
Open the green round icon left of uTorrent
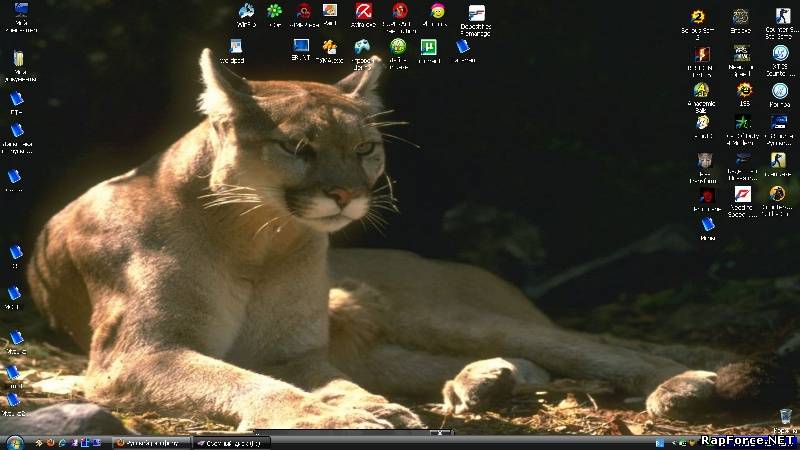pyautogui.click(x=398, y=47)
